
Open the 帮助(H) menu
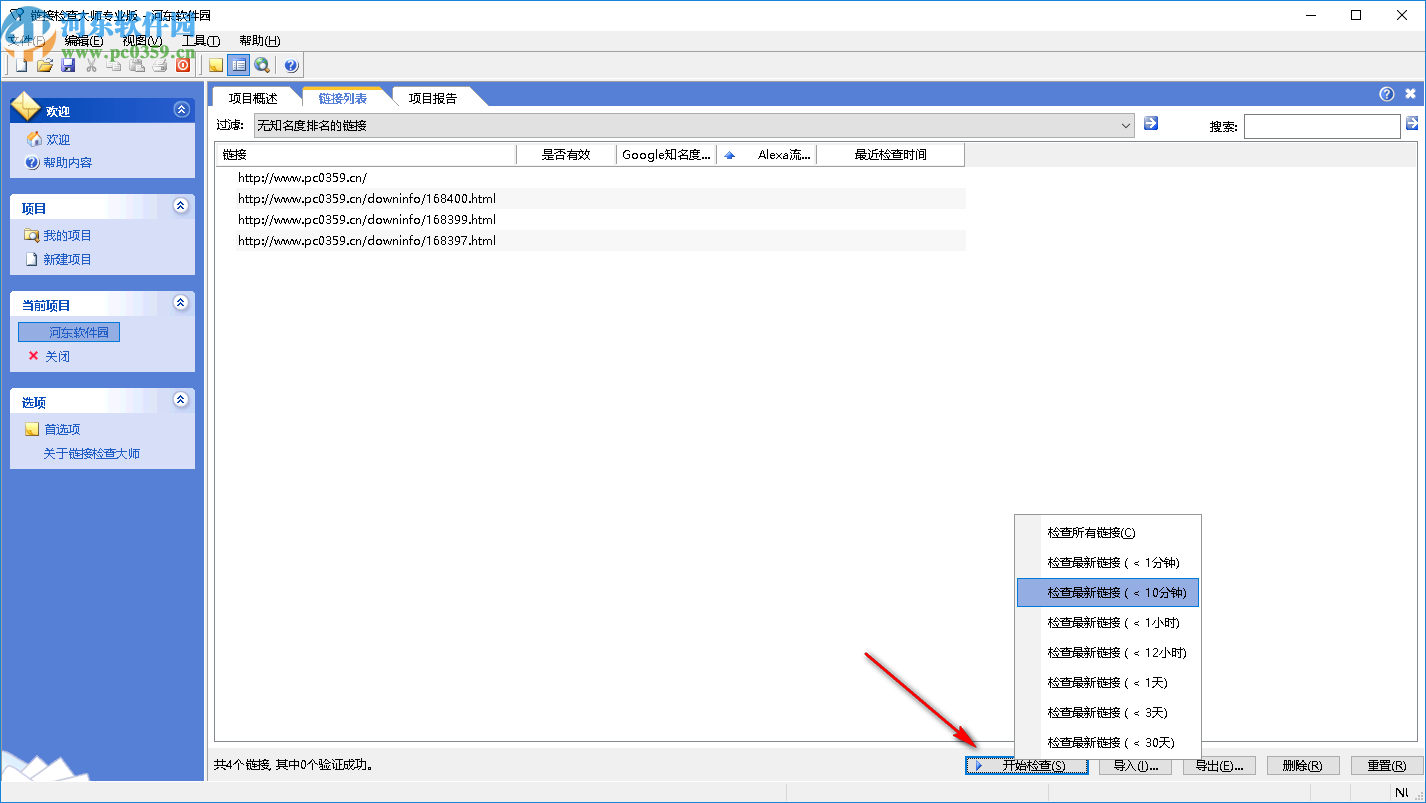coord(260,41)
